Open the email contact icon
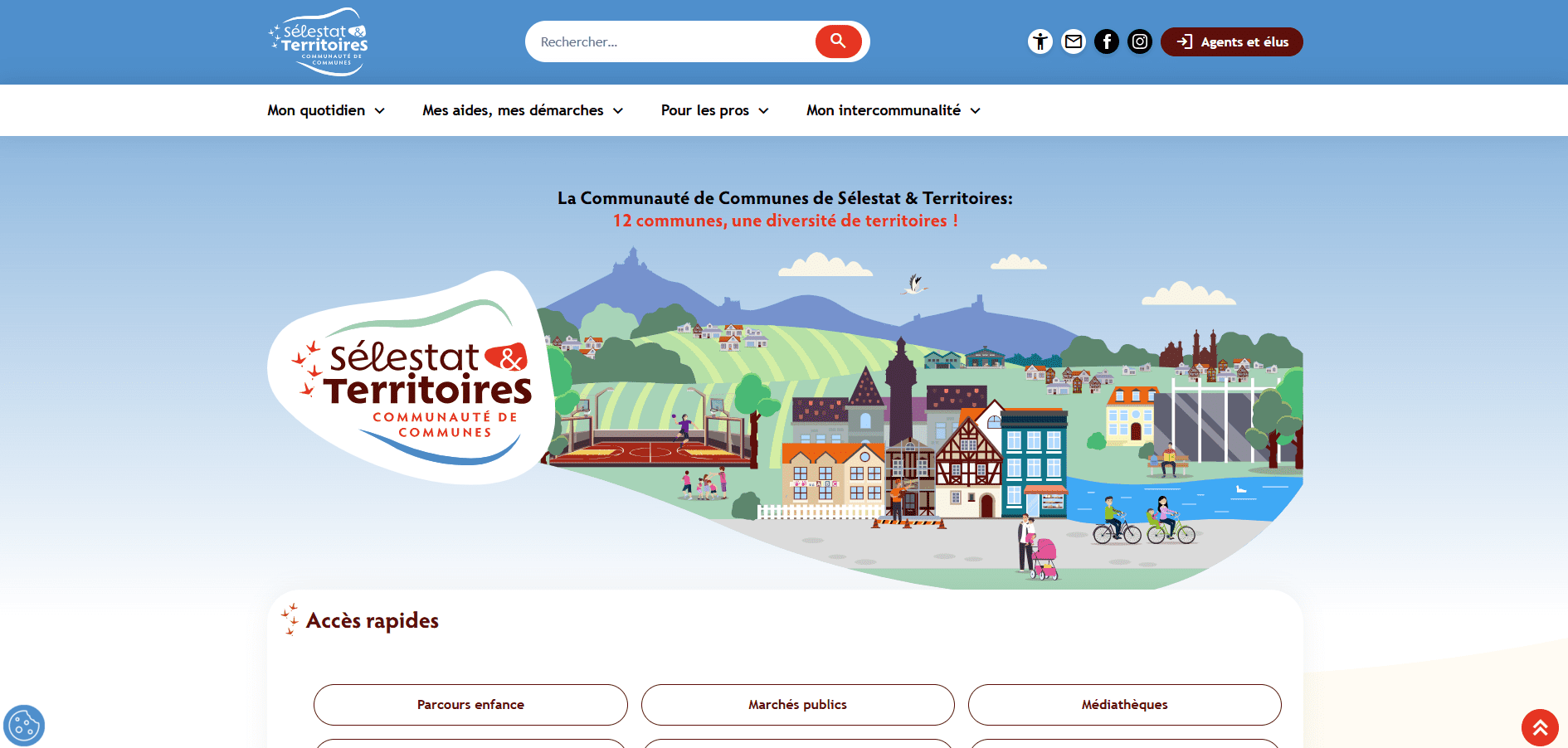1568x748 pixels. [1074, 41]
